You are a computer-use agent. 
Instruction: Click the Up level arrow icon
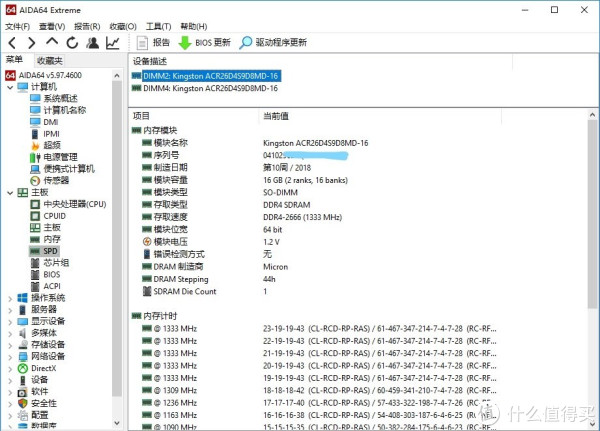pos(51,43)
